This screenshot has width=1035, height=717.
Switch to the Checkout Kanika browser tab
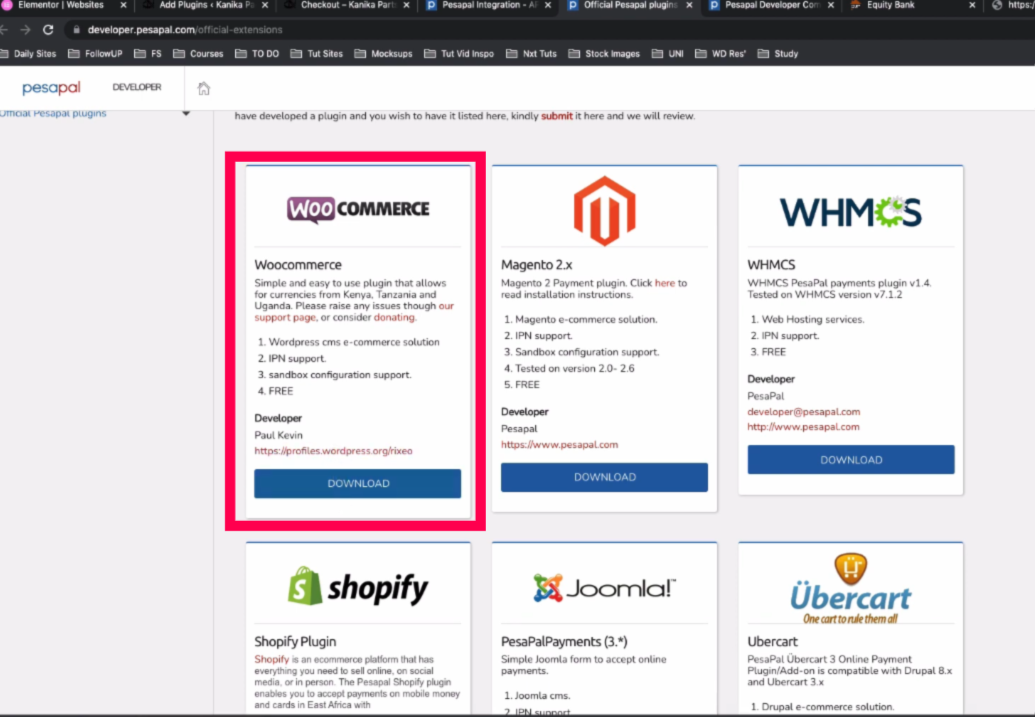(x=347, y=5)
